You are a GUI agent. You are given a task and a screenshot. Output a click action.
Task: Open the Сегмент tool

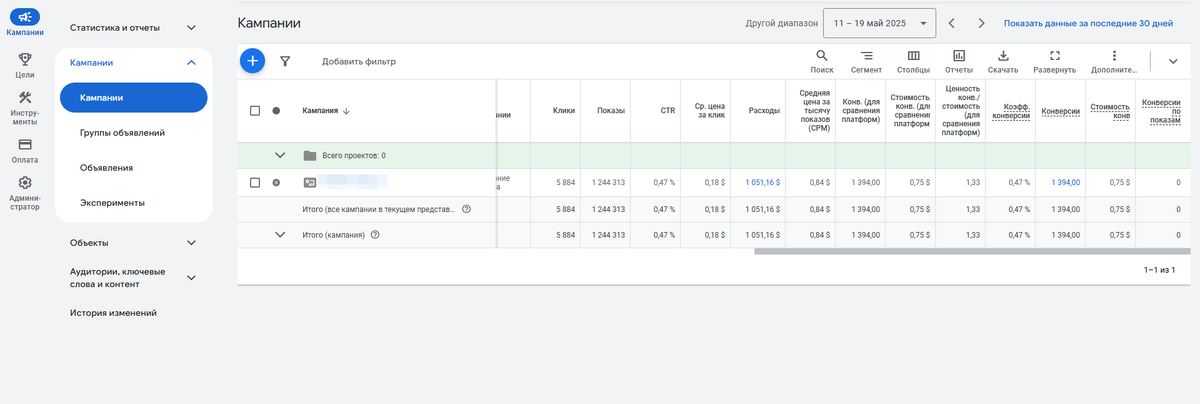tap(866, 61)
